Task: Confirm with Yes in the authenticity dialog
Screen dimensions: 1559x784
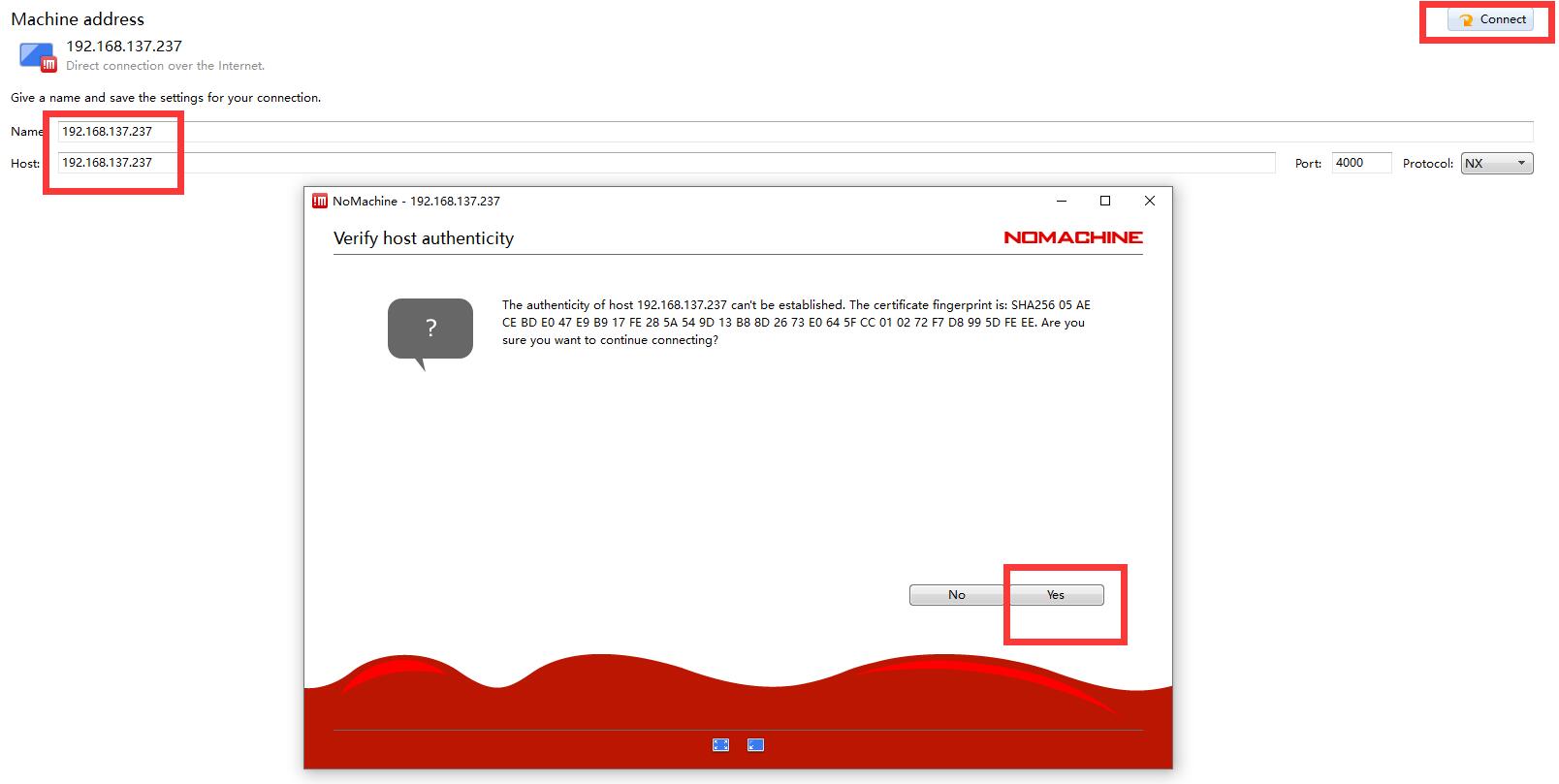Action: (1055, 595)
